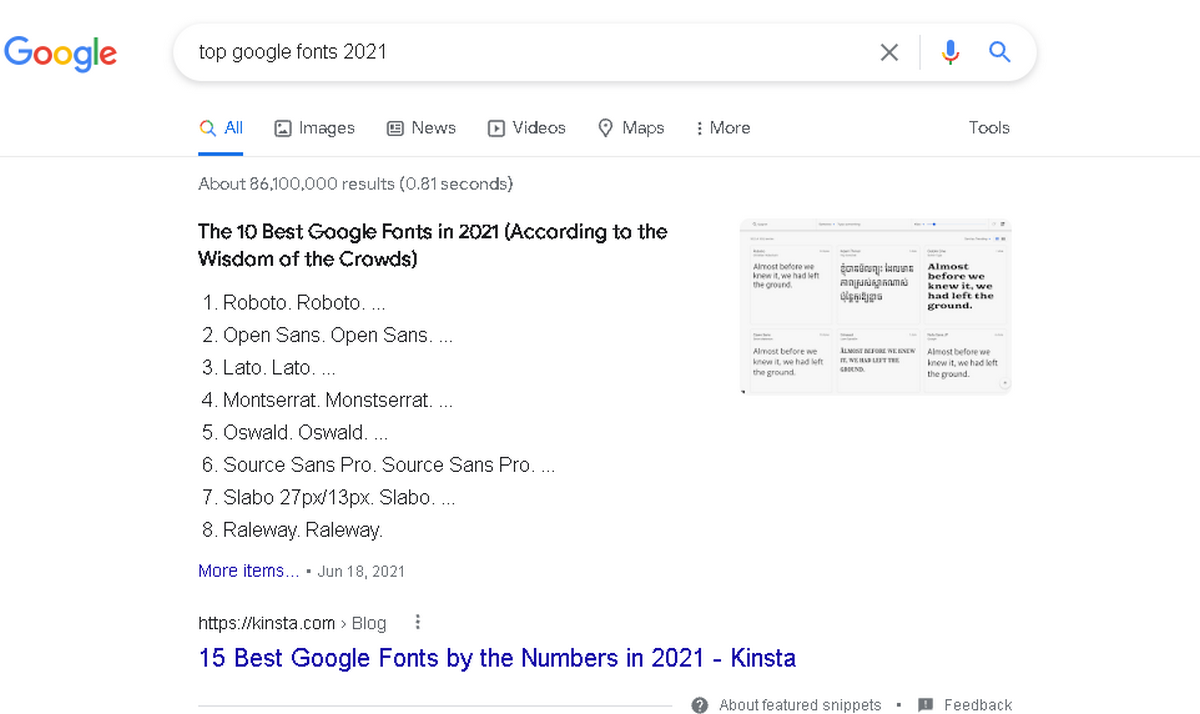The image size is (1200, 714).
Task: Click the Feedback link
Action: pyautogui.click(x=978, y=705)
